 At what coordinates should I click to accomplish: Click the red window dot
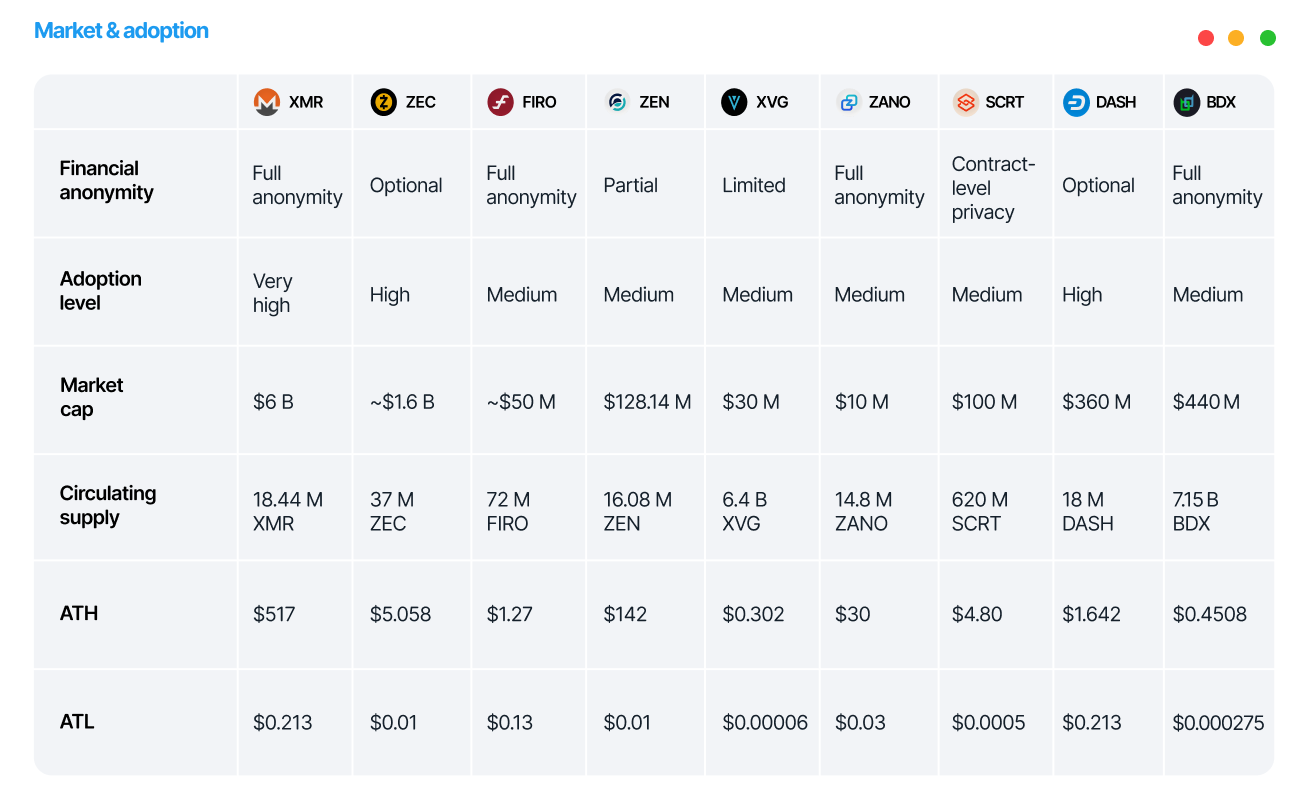pyautogui.click(x=1206, y=38)
